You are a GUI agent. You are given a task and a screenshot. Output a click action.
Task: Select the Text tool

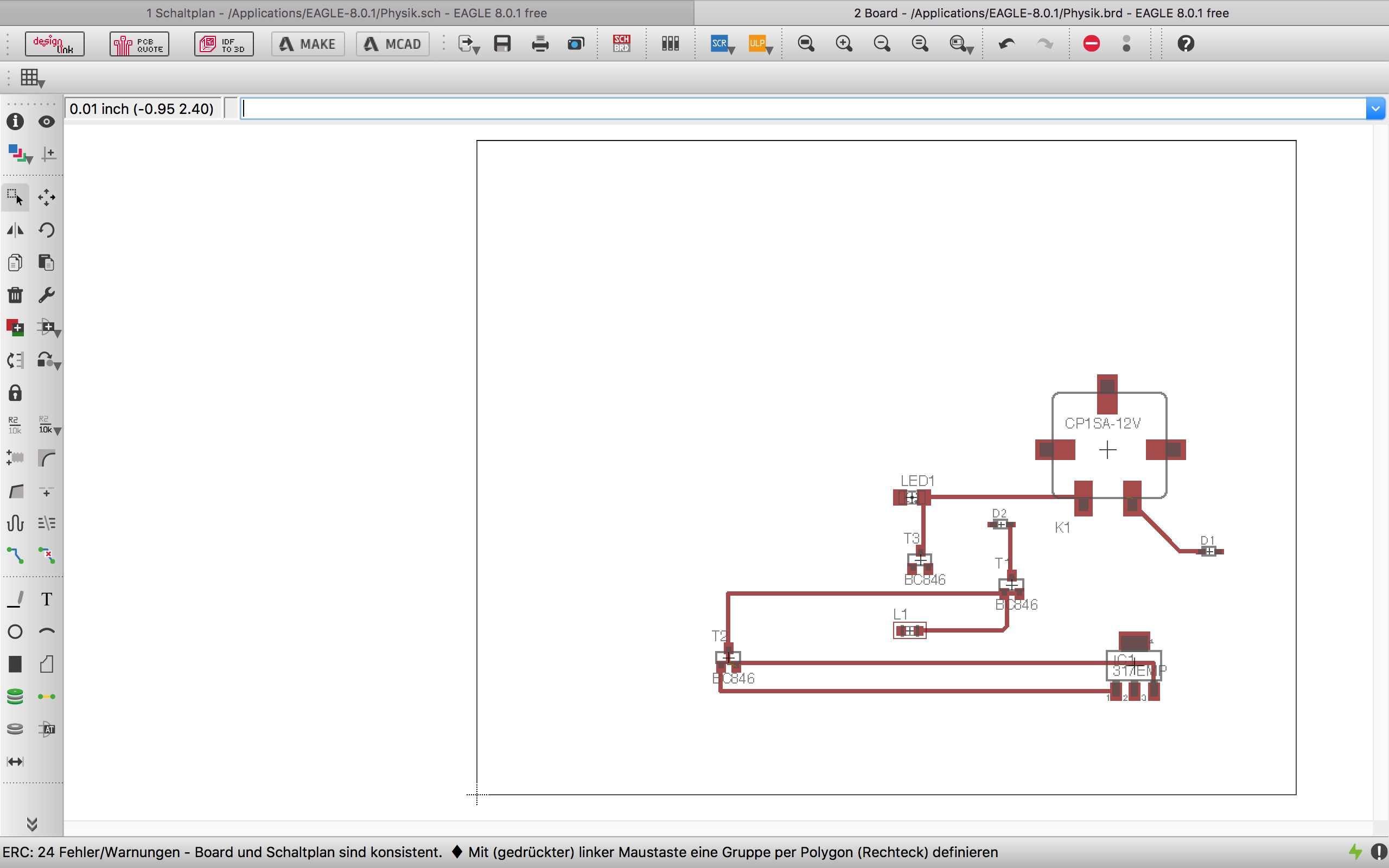47,599
